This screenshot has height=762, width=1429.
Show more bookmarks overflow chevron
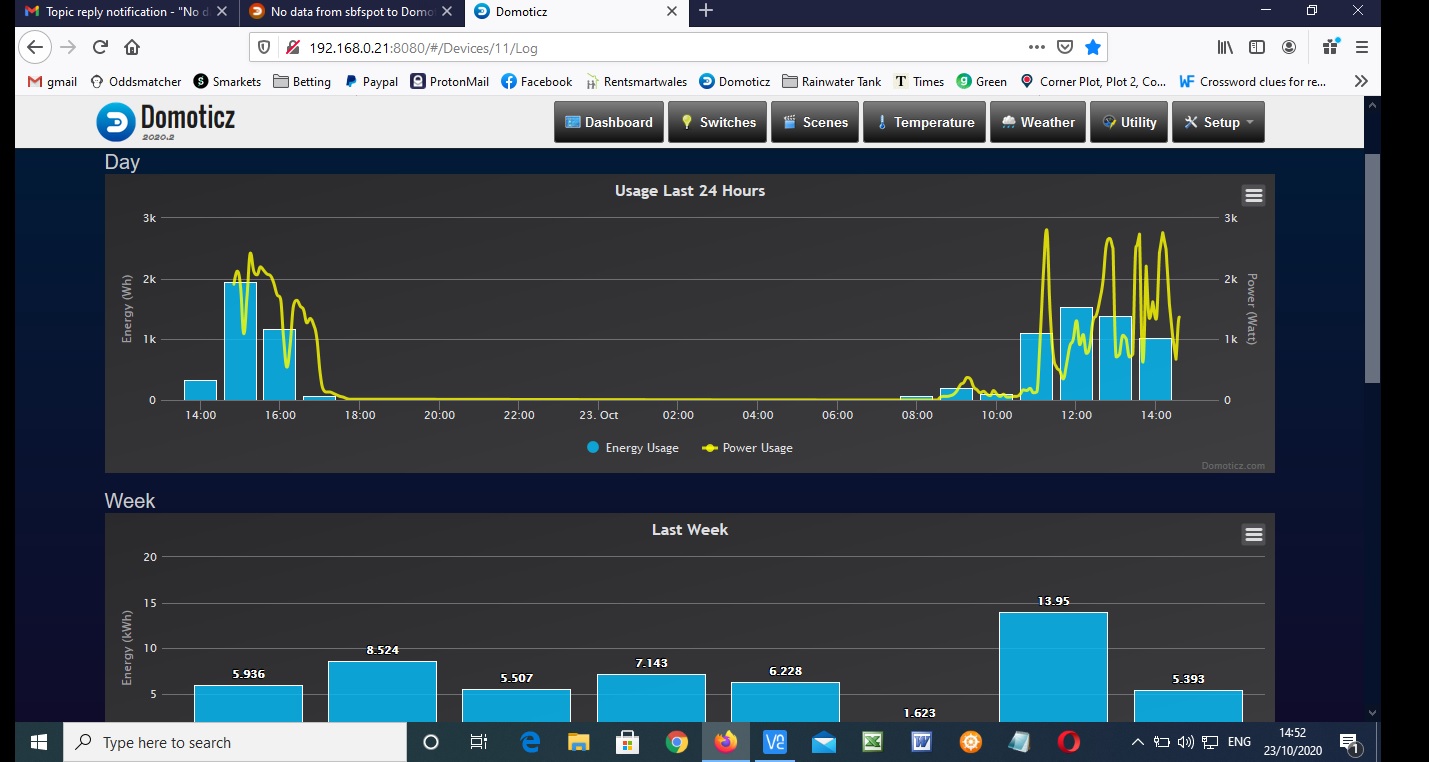(x=1361, y=82)
